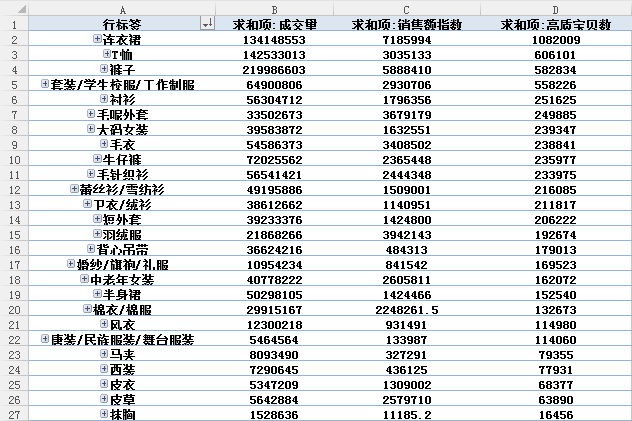This screenshot has width=632, height=421.
Task: Open the 行标签 filter dropdown
Action: pos(207,23)
